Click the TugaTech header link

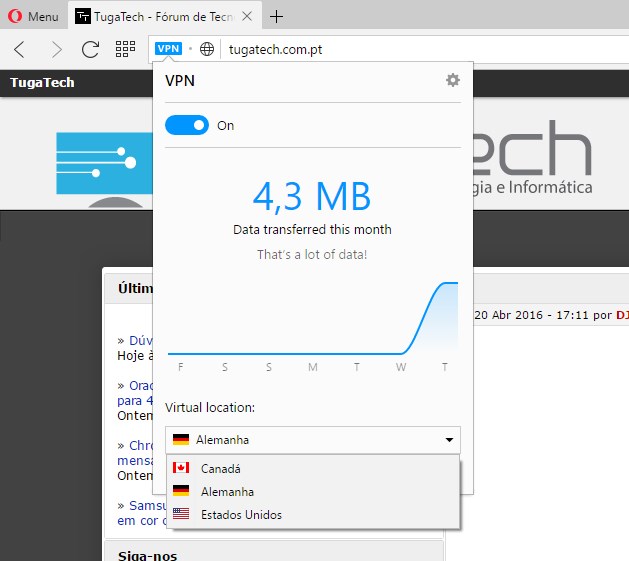pos(42,82)
